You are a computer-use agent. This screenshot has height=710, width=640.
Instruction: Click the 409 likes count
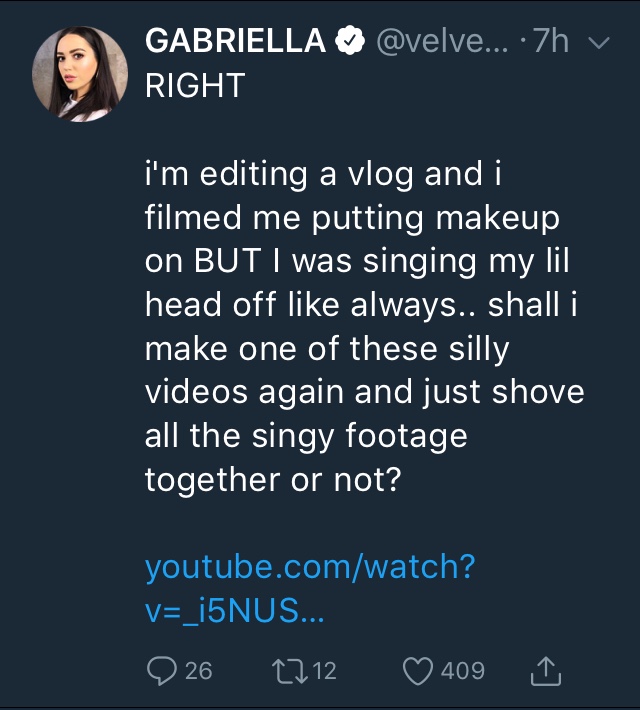point(462,670)
